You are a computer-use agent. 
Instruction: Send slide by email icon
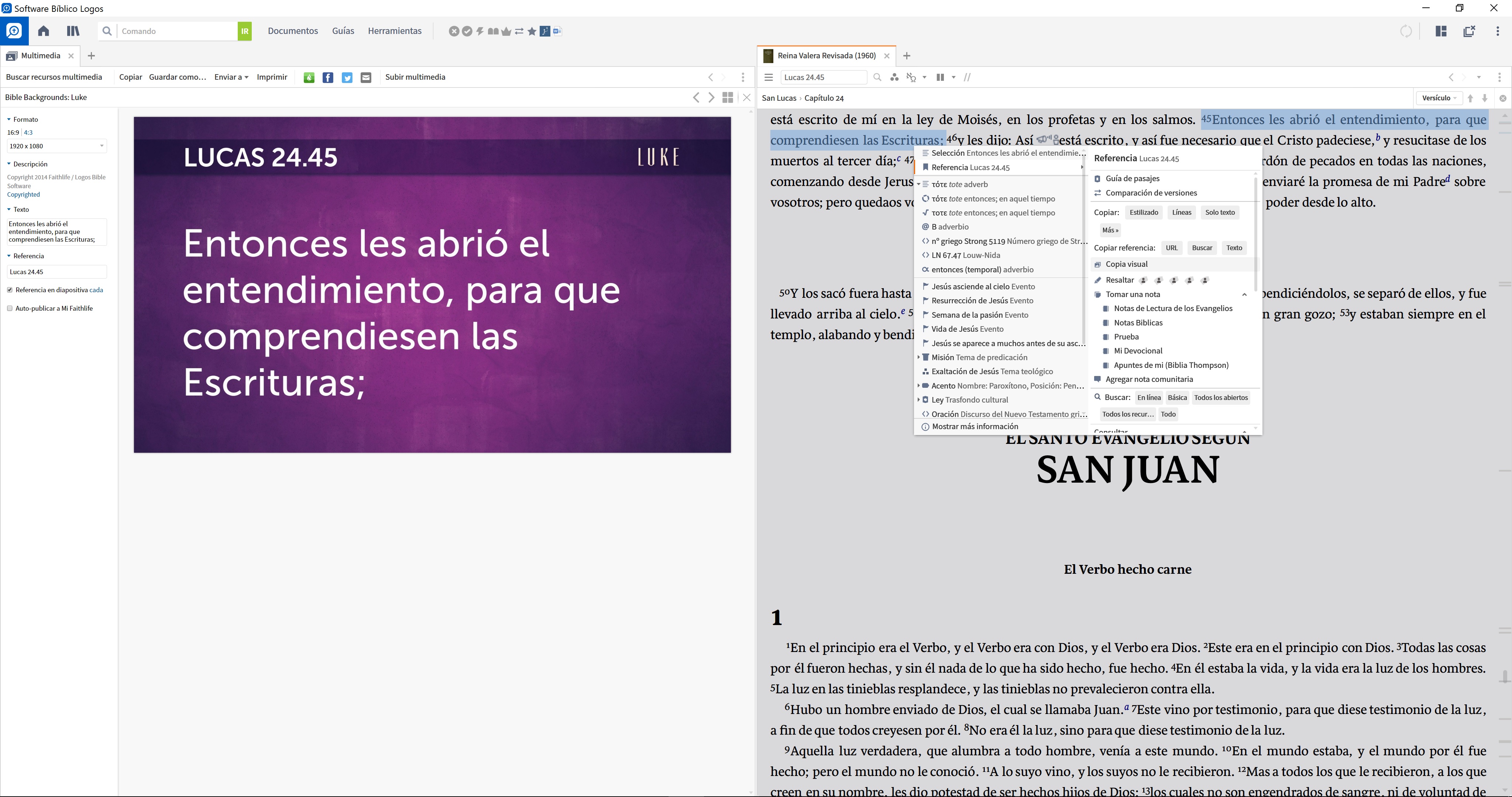[366, 77]
